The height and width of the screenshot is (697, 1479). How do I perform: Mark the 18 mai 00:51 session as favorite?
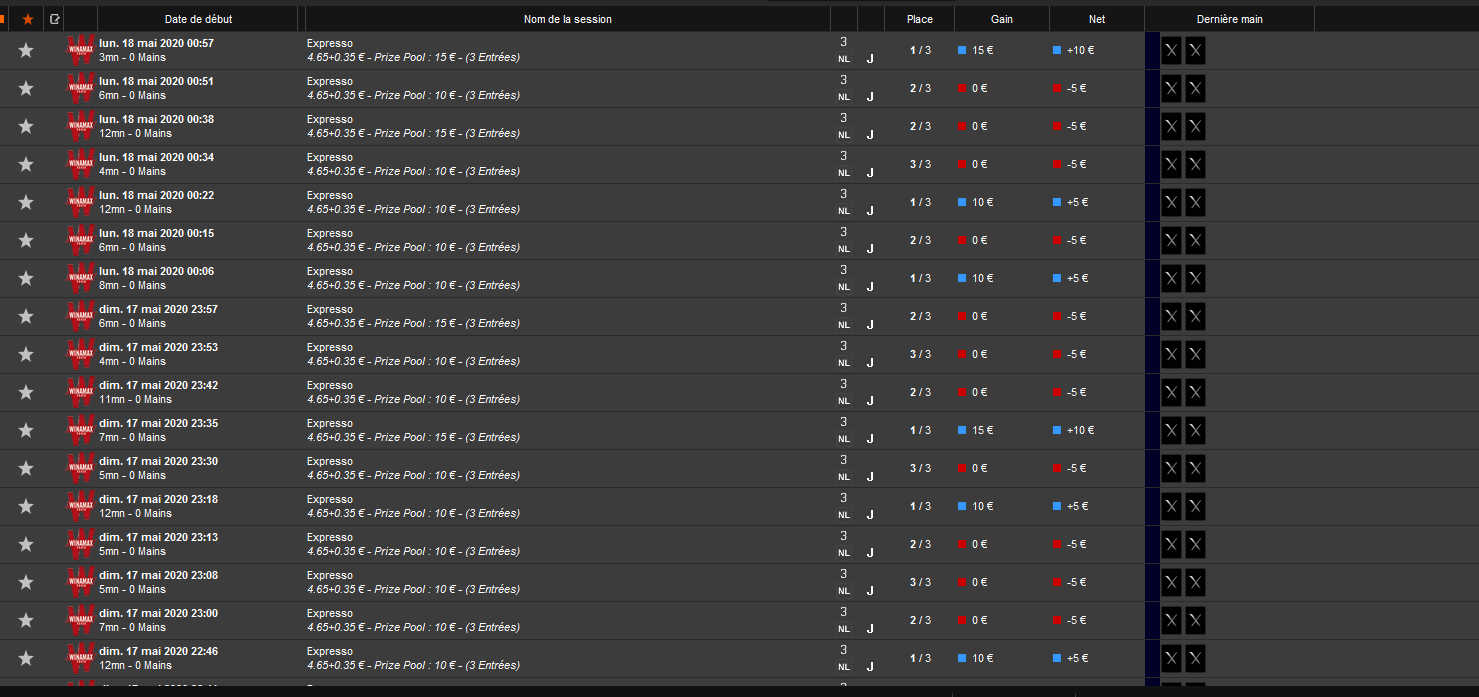(x=26, y=88)
